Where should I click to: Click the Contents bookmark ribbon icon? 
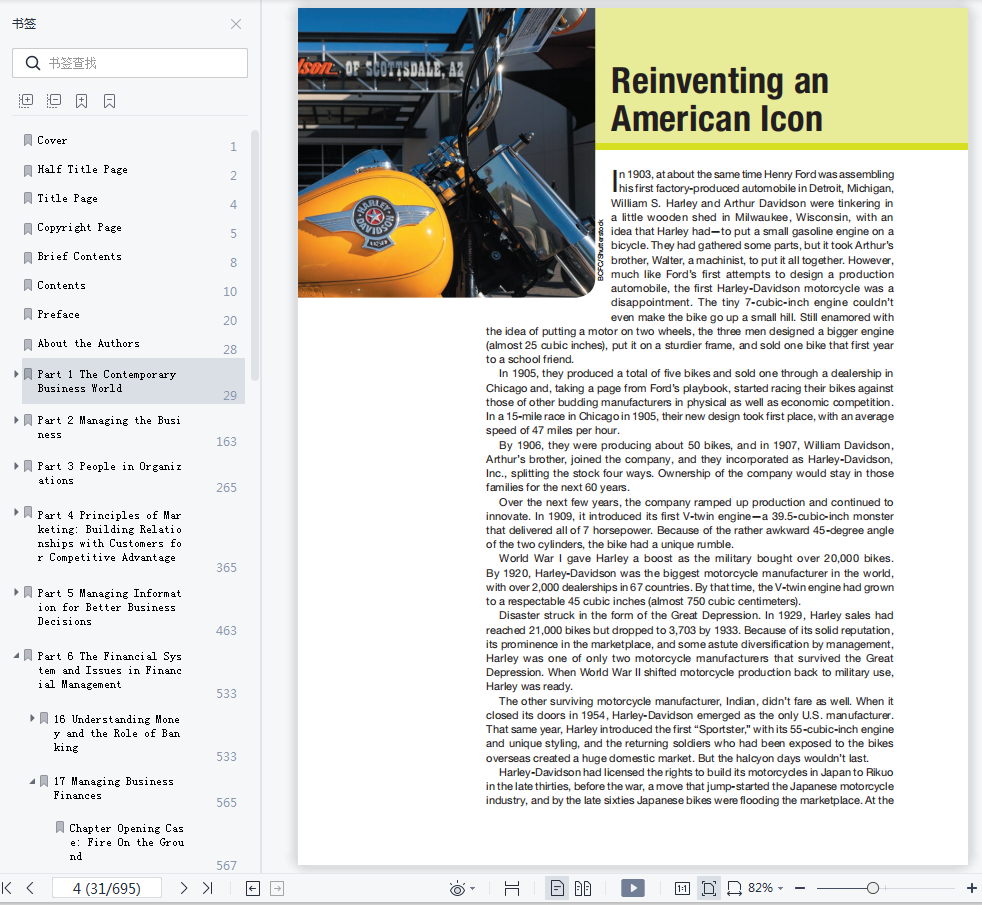pos(28,285)
